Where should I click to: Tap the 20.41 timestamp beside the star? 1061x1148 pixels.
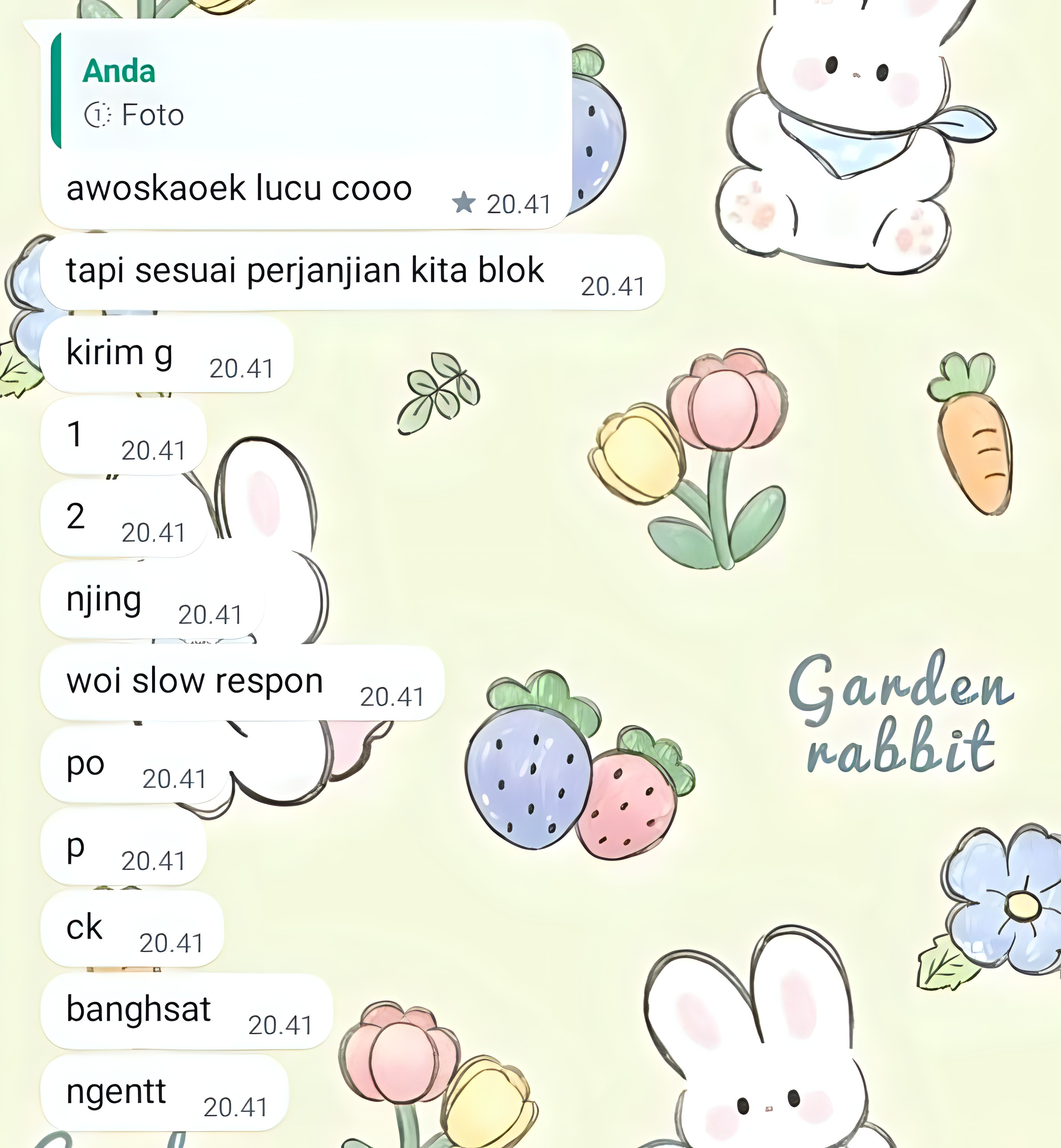pyautogui.click(x=519, y=204)
